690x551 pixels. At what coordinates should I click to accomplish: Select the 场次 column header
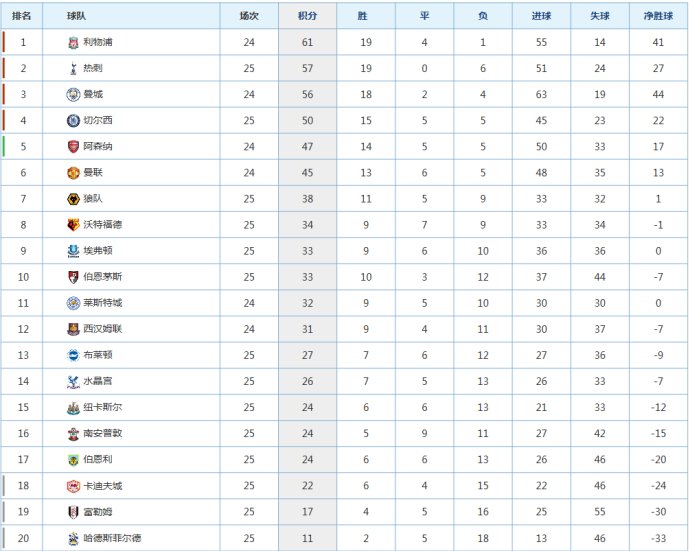point(249,16)
